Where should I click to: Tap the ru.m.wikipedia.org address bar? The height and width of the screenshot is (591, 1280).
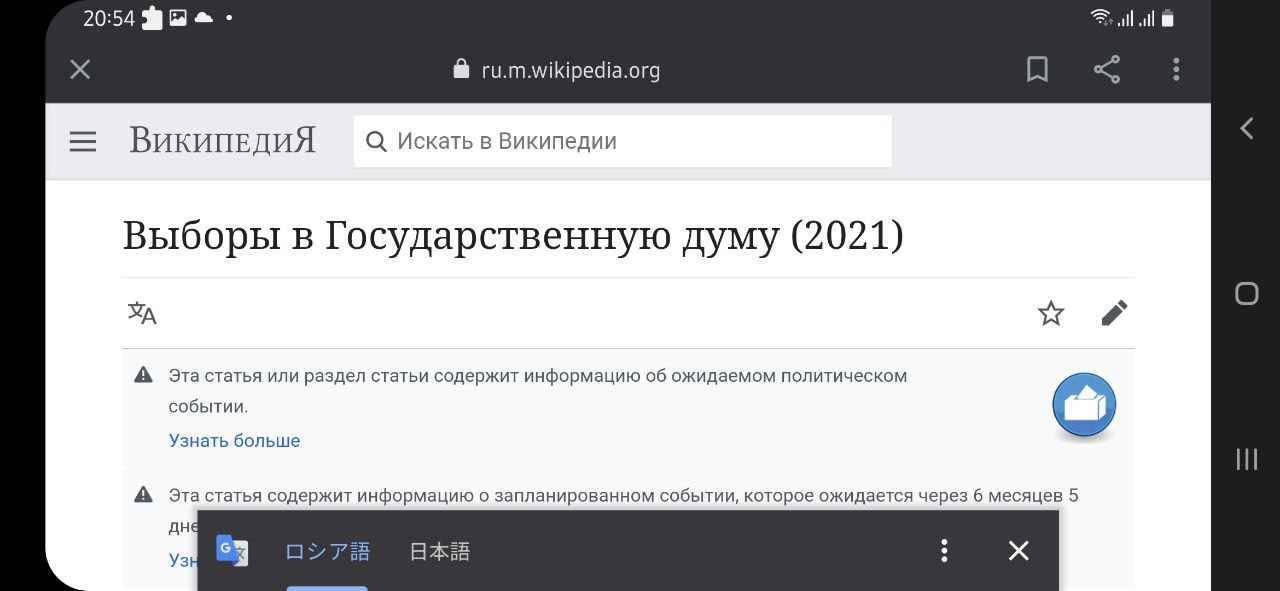(x=571, y=70)
